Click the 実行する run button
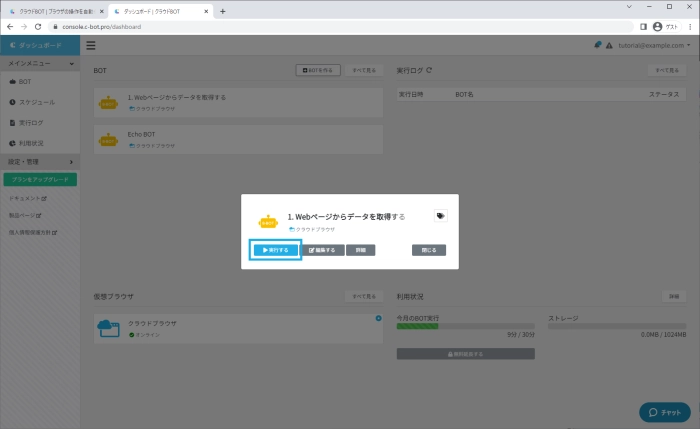 coord(275,250)
